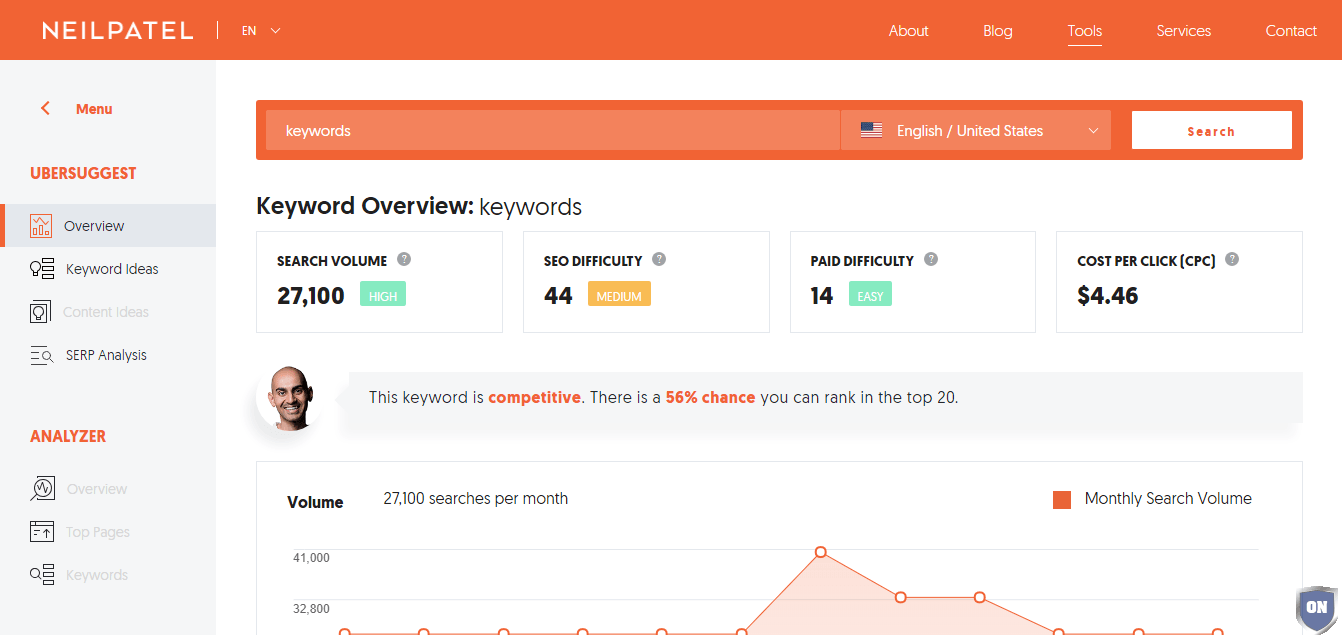This screenshot has width=1342, height=635.
Task: Click the '56% chance' highlighted text
Action: coord(710,397)
